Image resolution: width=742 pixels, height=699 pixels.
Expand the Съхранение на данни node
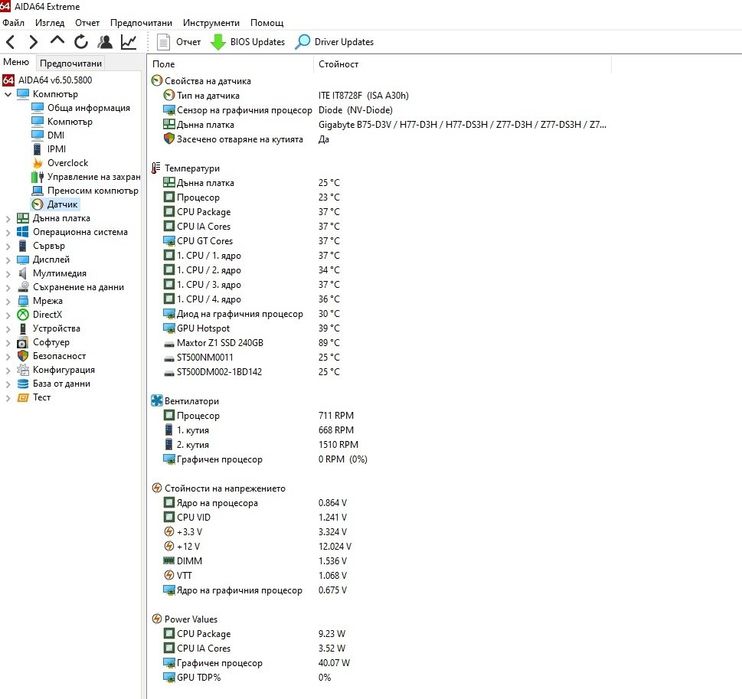pos(8,287)
